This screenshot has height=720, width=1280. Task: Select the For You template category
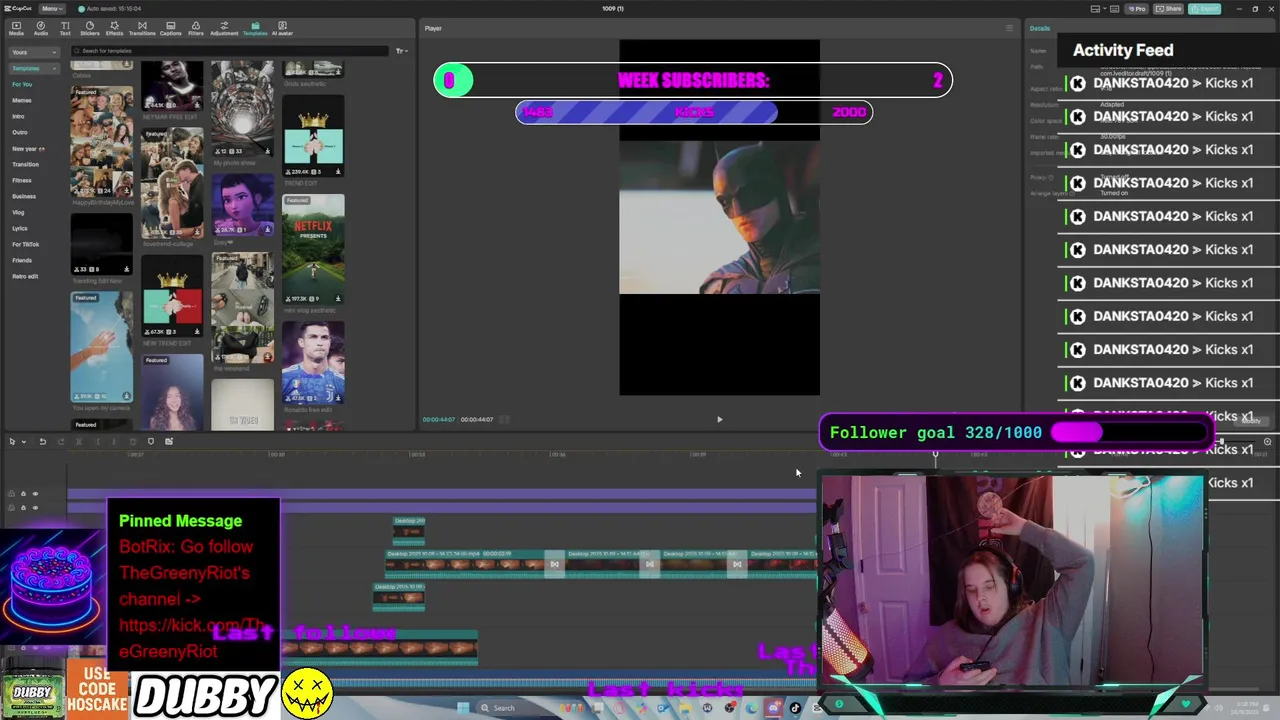point(22,84)
